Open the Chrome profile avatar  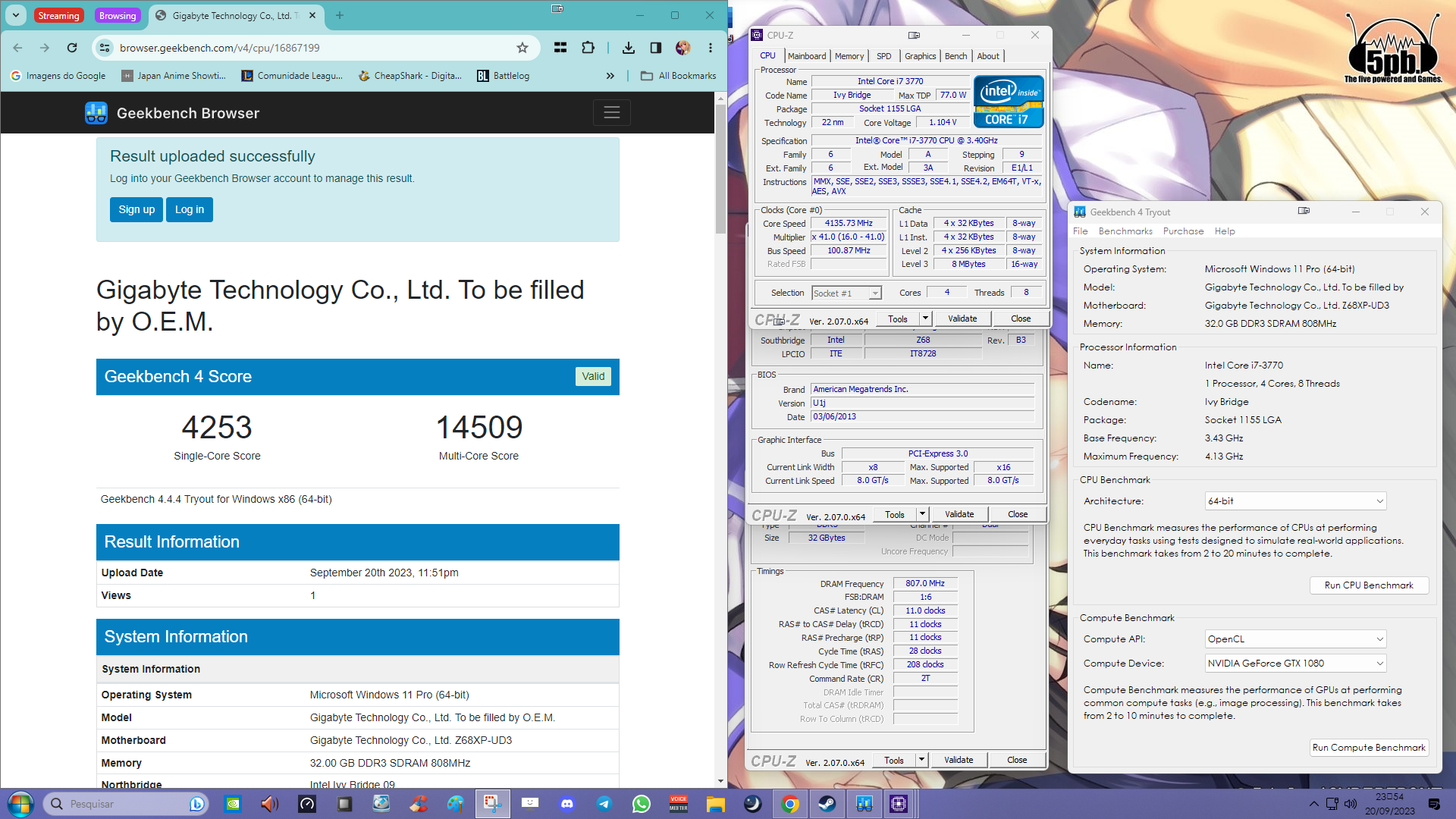683,48
